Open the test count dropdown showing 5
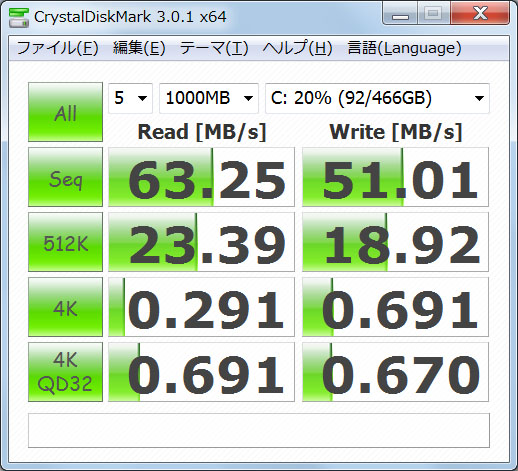Viewport: 518px width, 471px height. (x=130, y=98)
